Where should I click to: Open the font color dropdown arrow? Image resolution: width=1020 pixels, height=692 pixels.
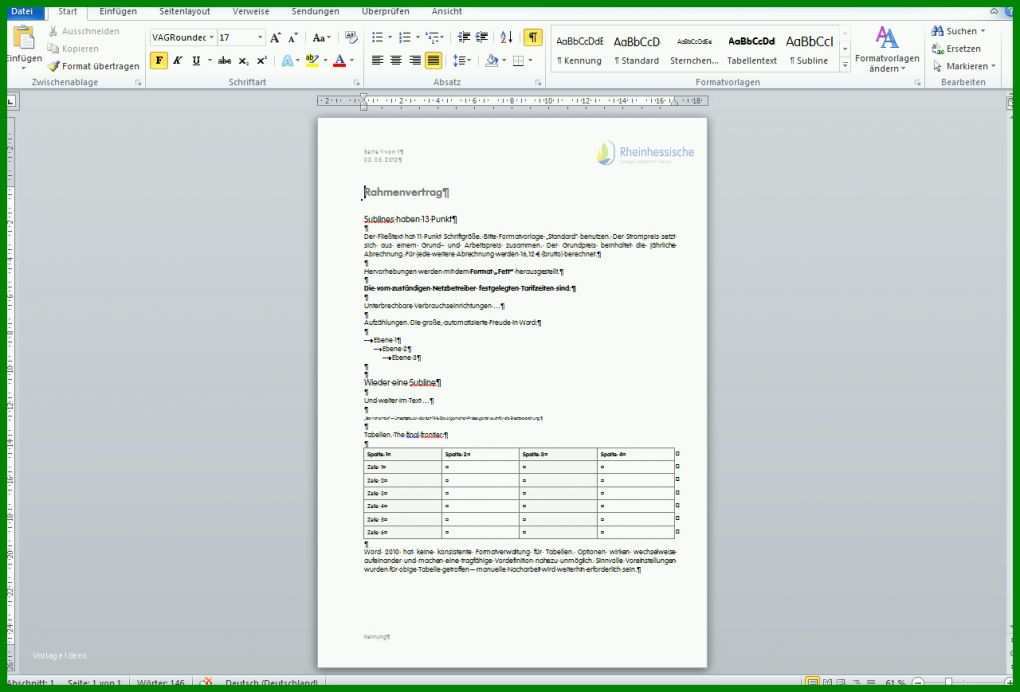(352, 60)
